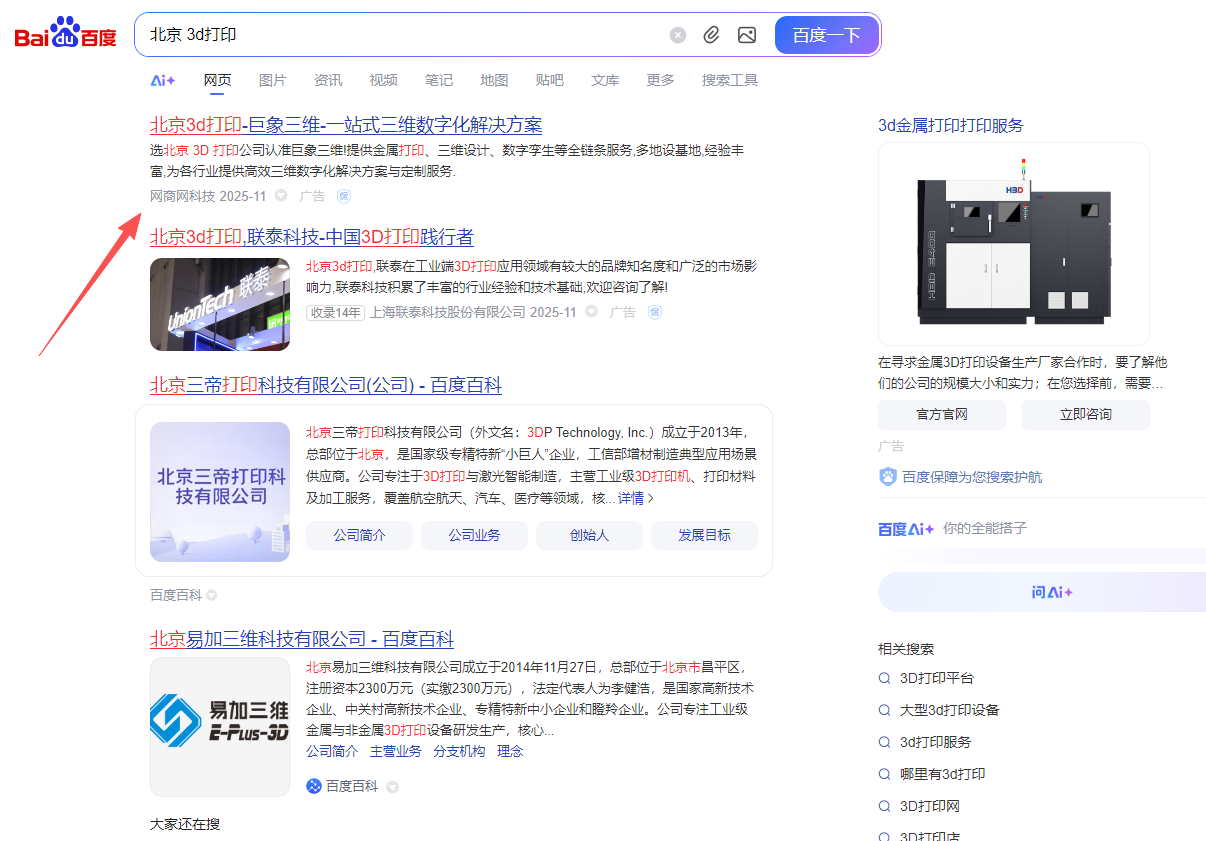Expand the dropdown arrow beside 网商网科技 2025-11

(281, 196)
